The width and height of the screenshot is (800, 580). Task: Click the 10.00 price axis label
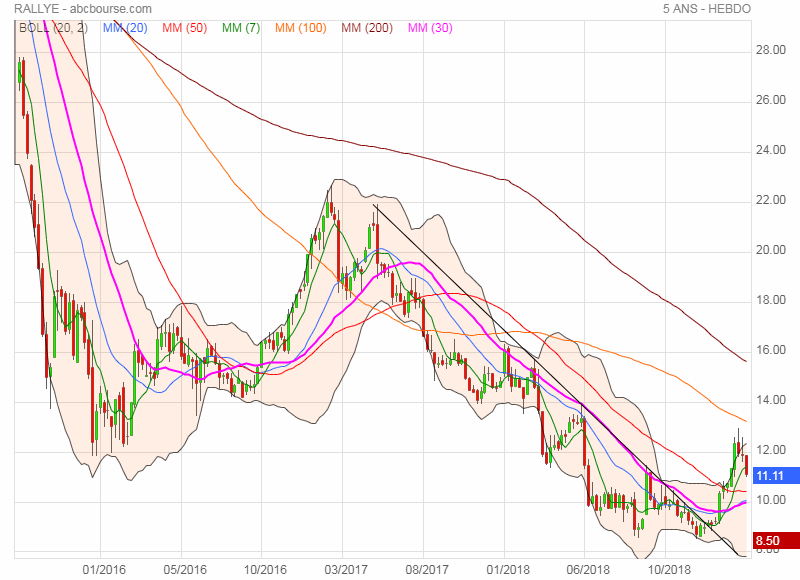tap(770, 500)
